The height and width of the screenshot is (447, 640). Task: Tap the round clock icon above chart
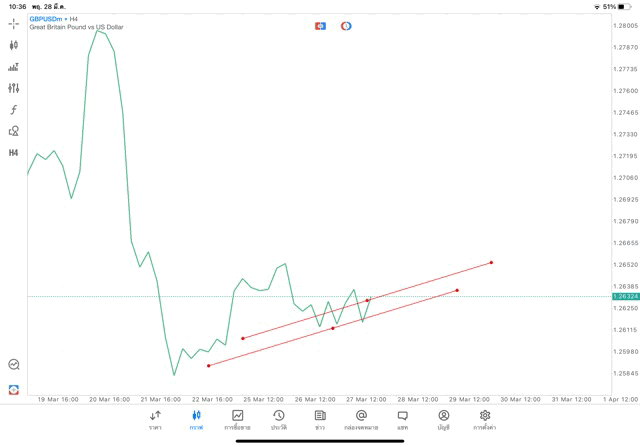point(346,26)
